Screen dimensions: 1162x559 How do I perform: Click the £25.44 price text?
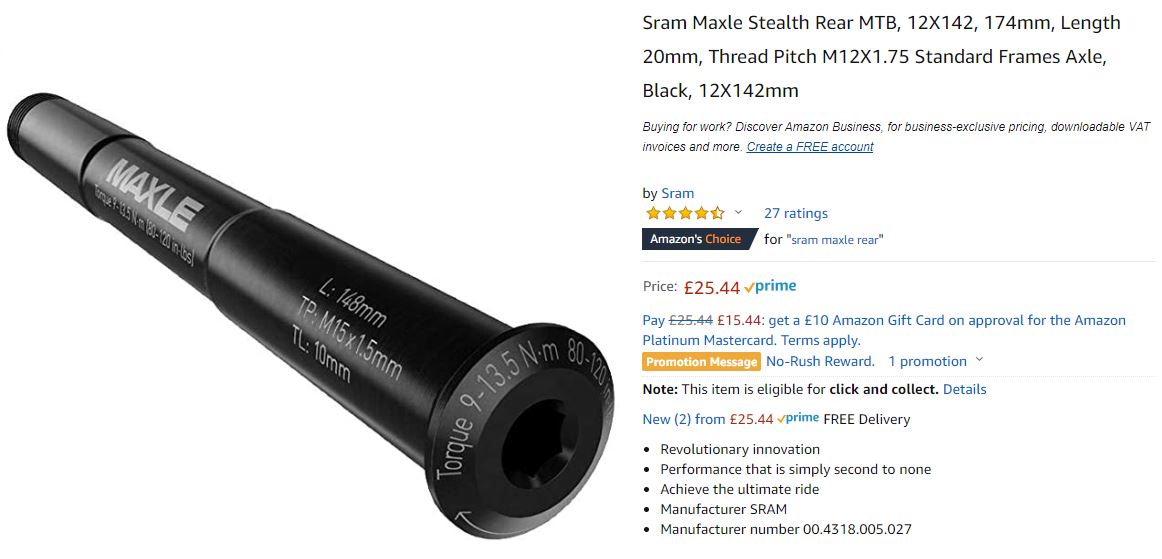tap(711, 287)
